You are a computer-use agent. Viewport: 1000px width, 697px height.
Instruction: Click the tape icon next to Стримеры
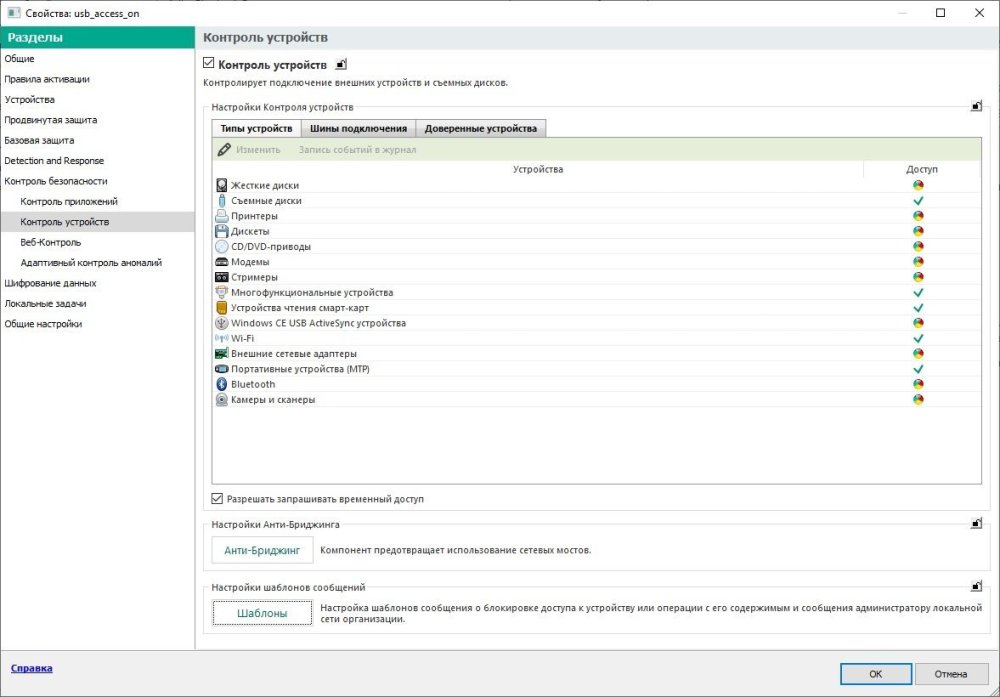pos(221,277)
